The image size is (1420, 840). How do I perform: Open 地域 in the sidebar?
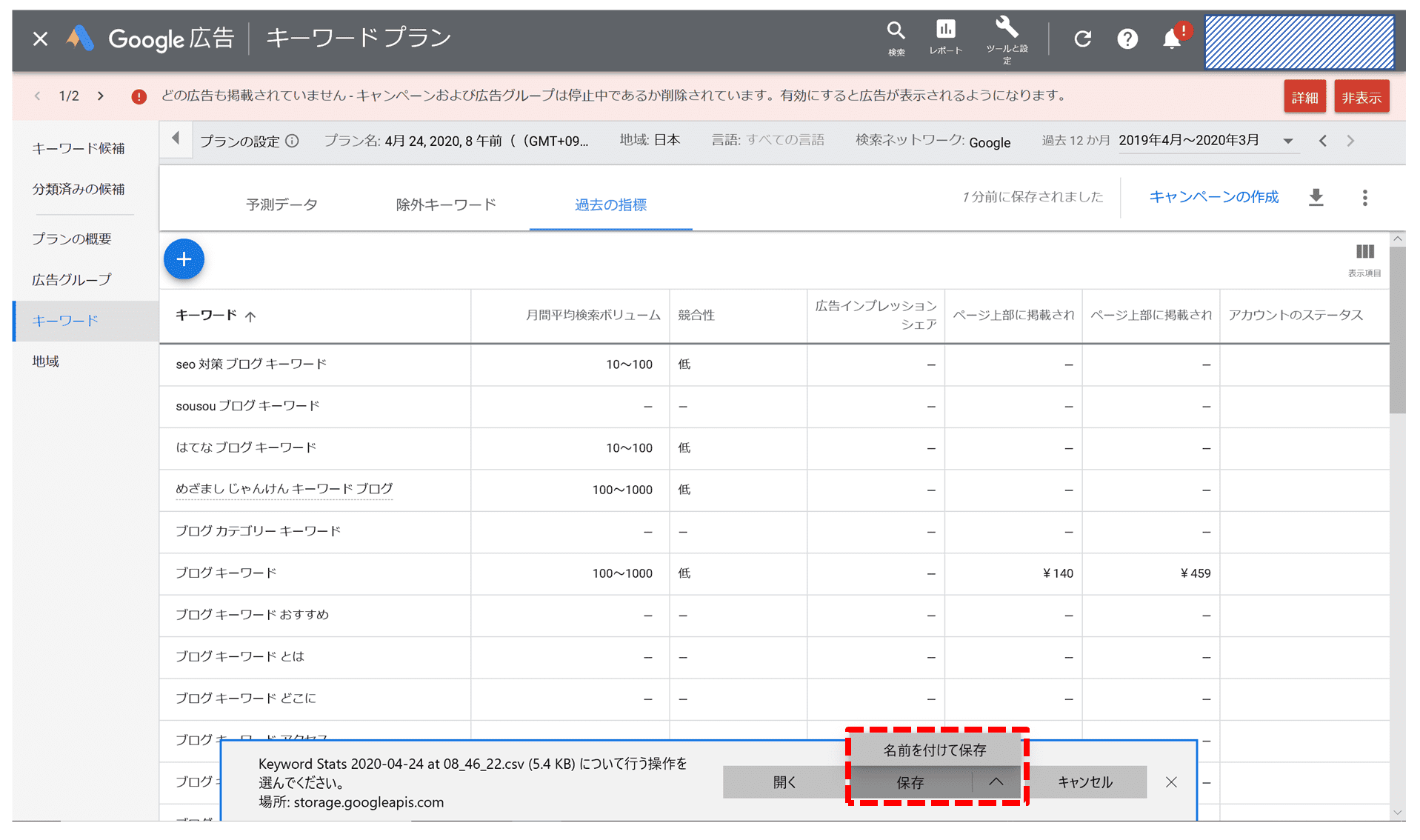click(46, 361)
